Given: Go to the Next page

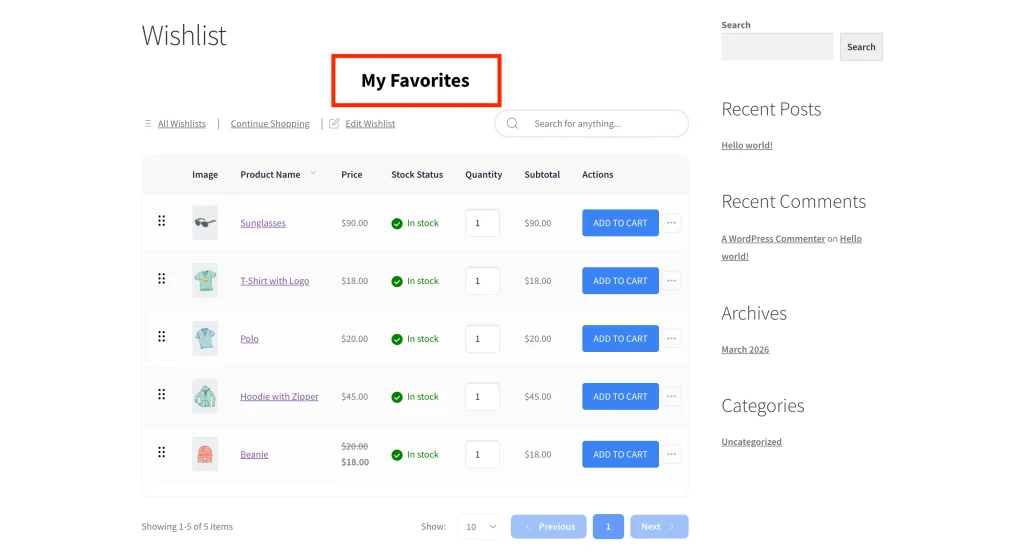Looking at the screenshot, I should coord(659,526).
